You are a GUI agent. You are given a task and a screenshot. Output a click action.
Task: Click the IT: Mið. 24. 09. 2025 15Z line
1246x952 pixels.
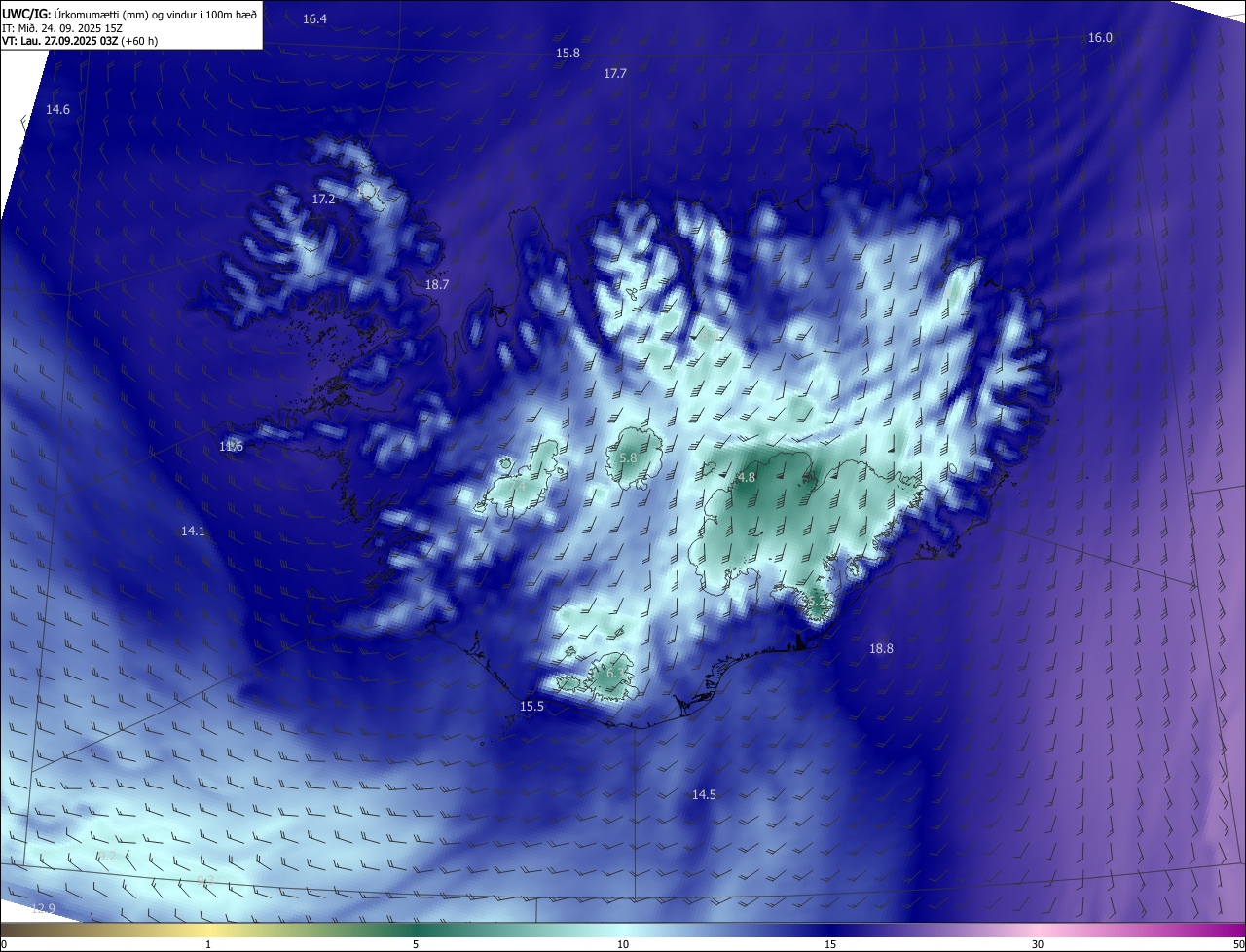pos(62,28)
